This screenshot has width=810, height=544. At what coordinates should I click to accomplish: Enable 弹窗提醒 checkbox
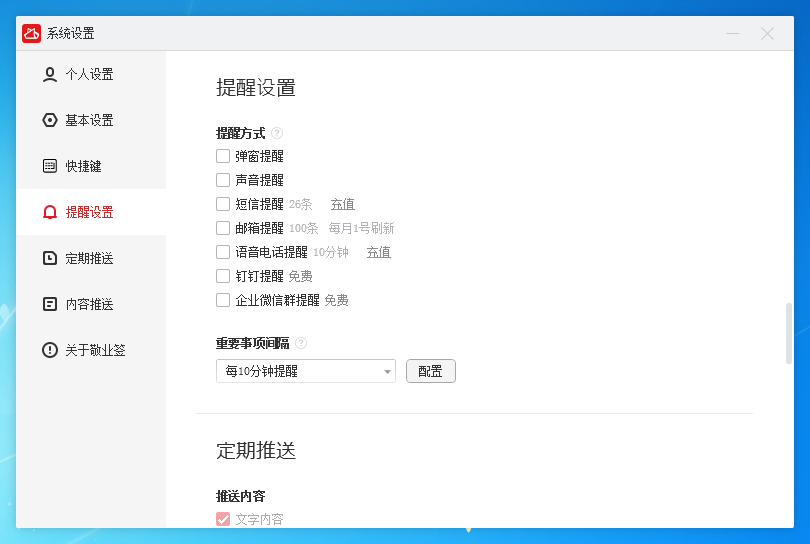[223, 156]
